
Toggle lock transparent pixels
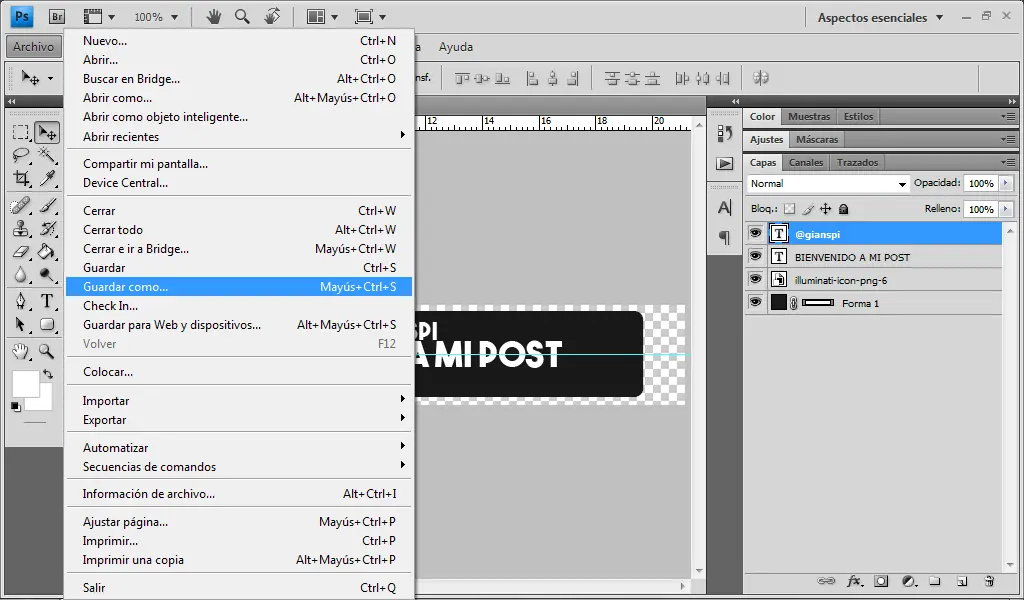coord(790,209)
